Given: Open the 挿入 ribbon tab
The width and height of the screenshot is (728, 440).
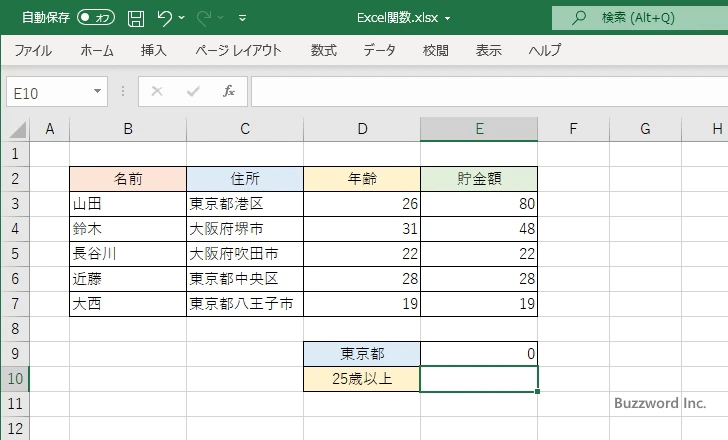Looking at the screenshot, I should 154,50.
